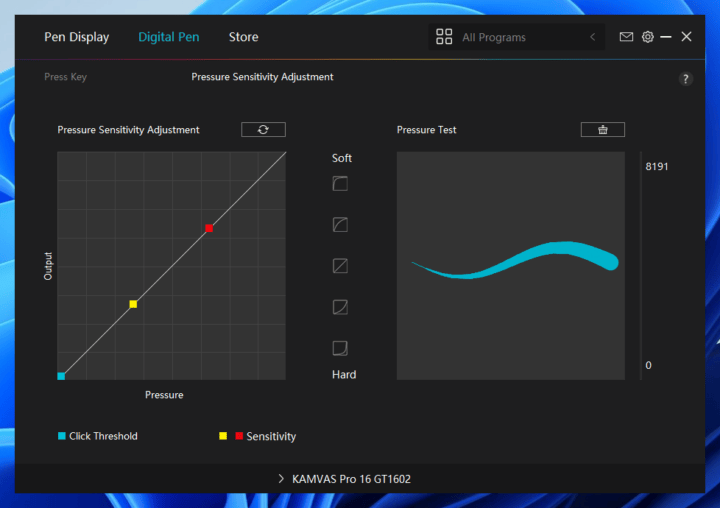Reset the pressure sensitivity curve

click(263, 130)
